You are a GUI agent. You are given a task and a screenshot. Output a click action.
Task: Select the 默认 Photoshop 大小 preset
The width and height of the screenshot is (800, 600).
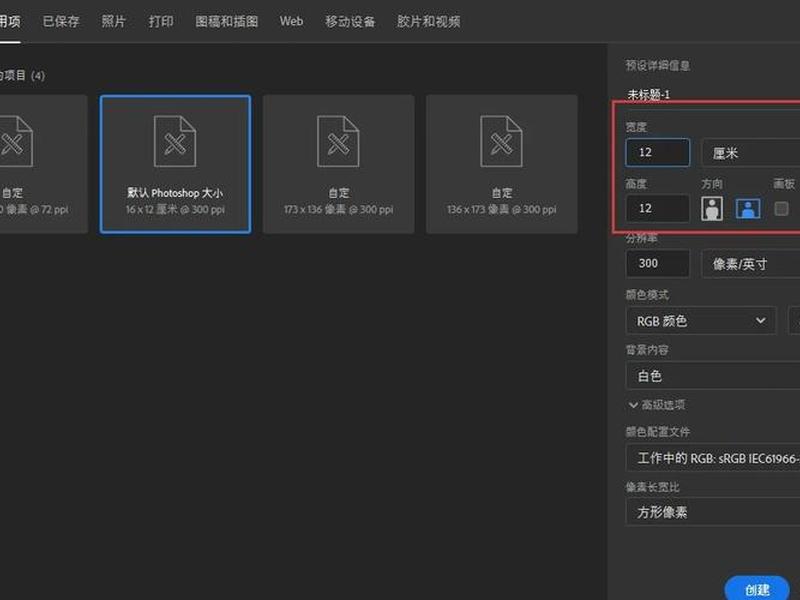pyautogui.click(x=176, y=164)
